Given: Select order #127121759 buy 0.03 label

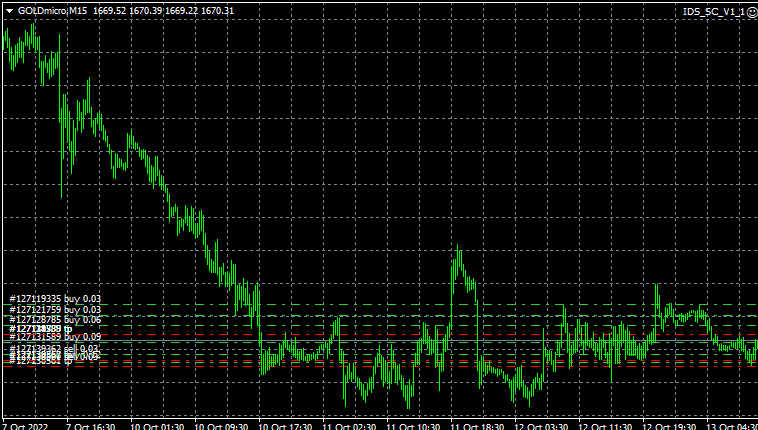Looking at the screenshot, I should (x=56, y=310).
